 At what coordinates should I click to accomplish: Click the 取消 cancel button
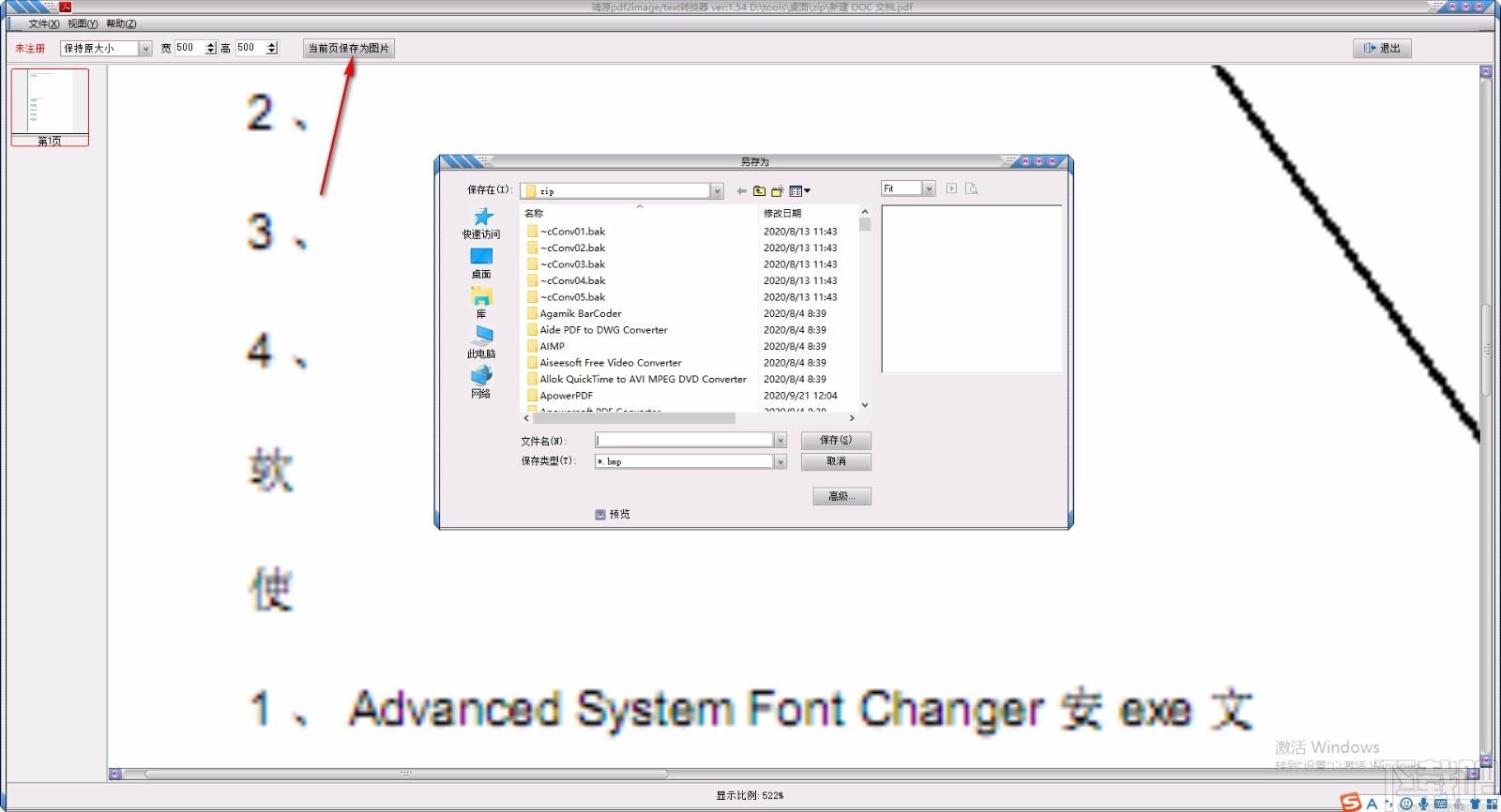(836, 461)
